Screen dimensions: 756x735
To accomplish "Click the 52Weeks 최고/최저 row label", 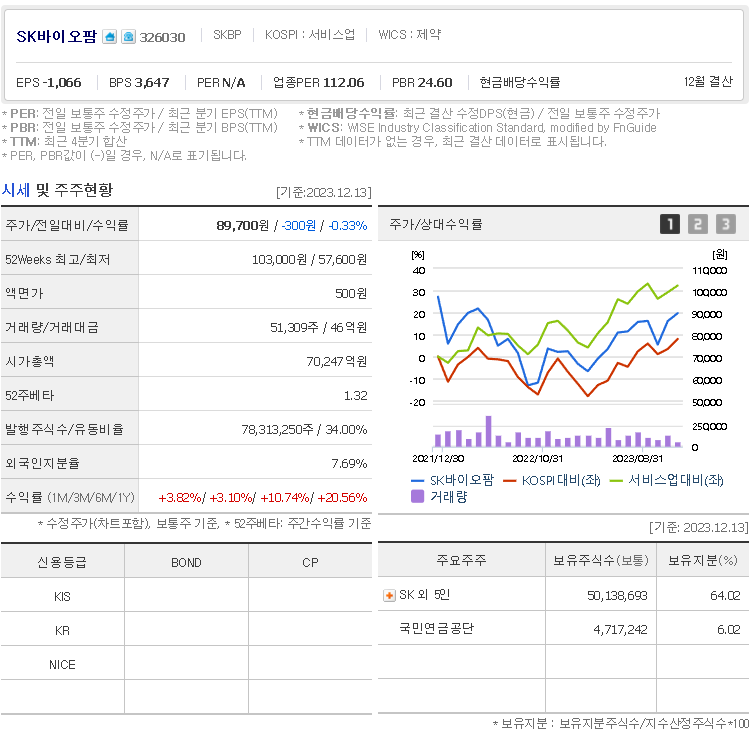I will (x=58, y=259).
